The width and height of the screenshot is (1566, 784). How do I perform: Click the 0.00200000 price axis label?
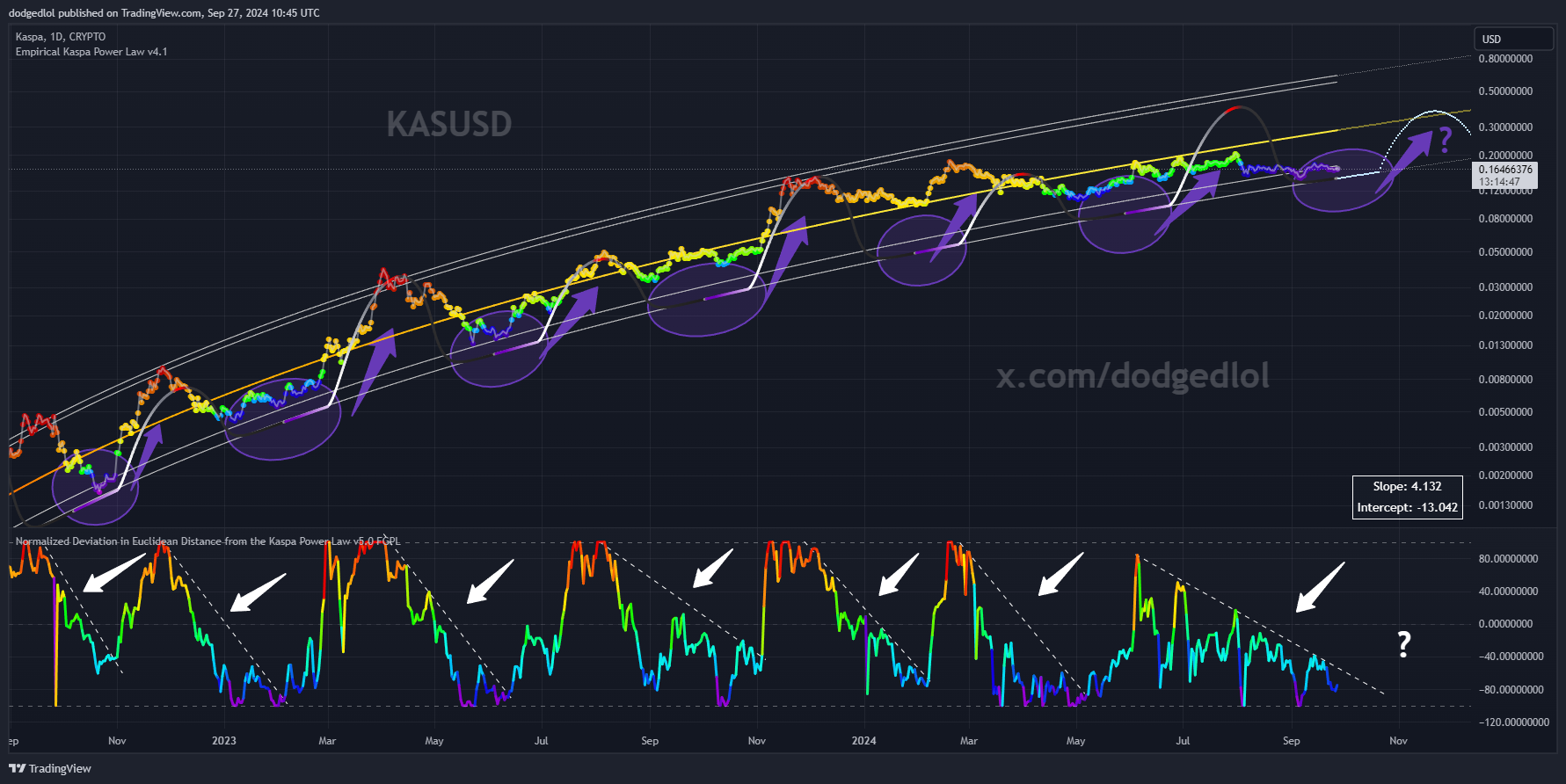[1505, 475]
